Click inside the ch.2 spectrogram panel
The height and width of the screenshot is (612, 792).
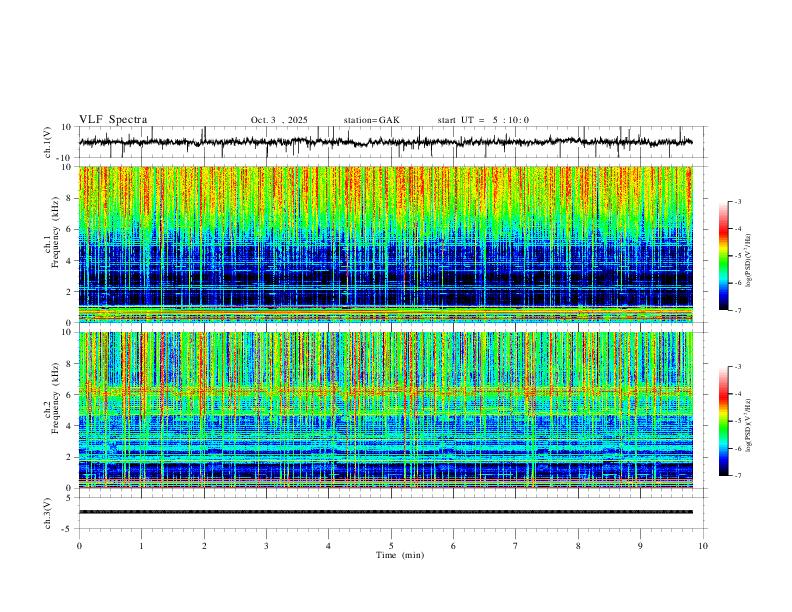[x=385, y=410]
